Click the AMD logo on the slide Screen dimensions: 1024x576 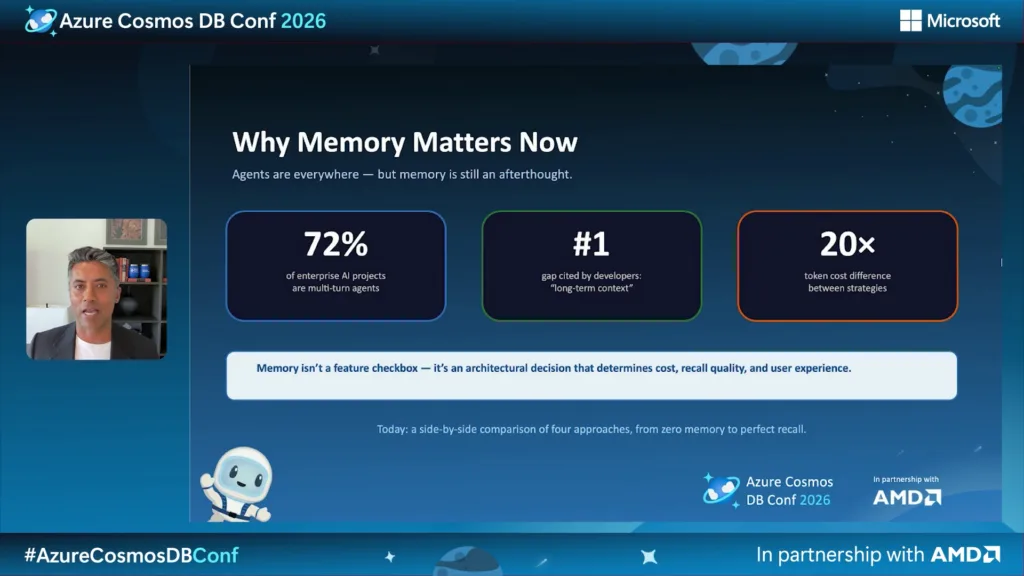point(907,498)
